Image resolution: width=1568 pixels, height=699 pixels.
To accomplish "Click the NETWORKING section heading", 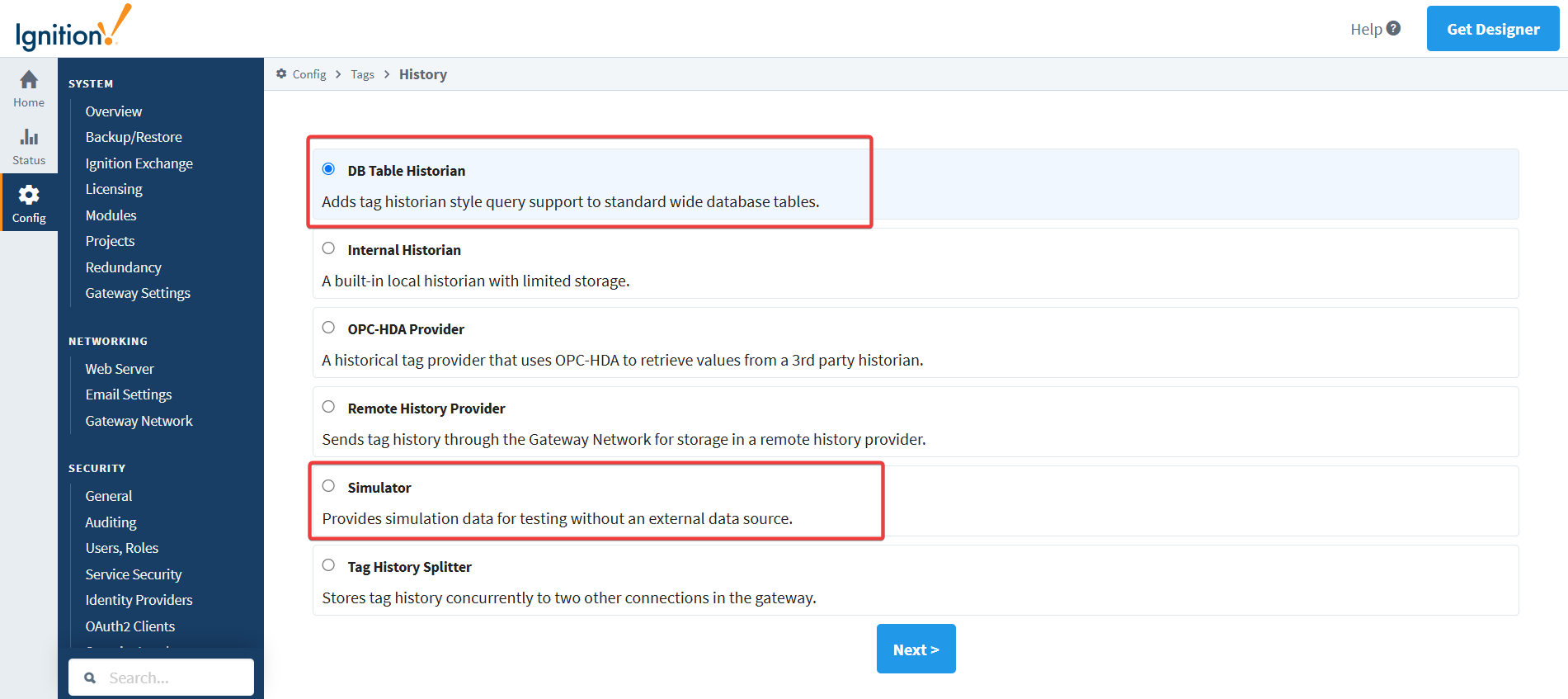I will click(x=108, y=341).
